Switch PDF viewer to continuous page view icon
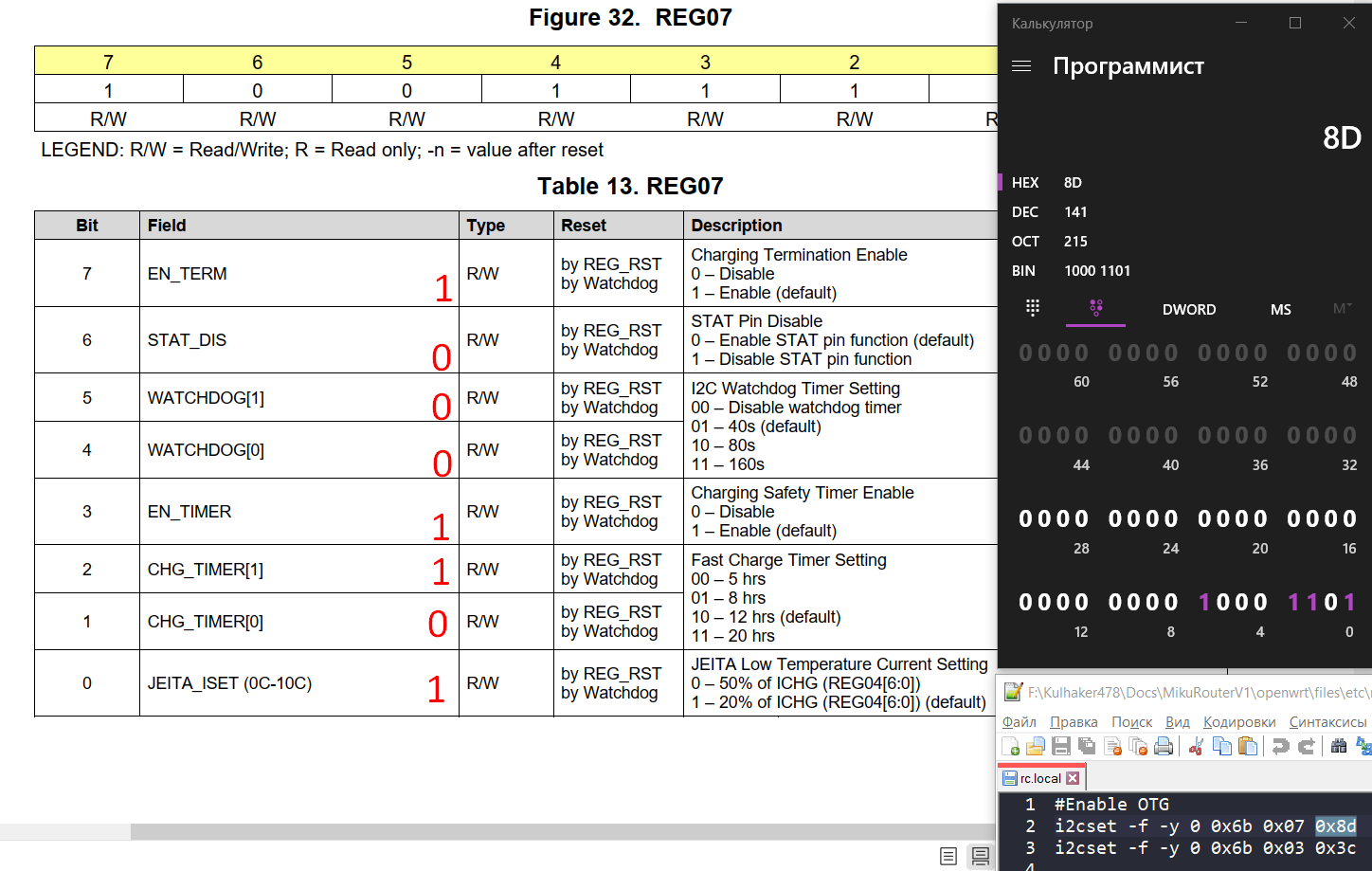This screenshot has width=1372, height=871. click(981, 856)
